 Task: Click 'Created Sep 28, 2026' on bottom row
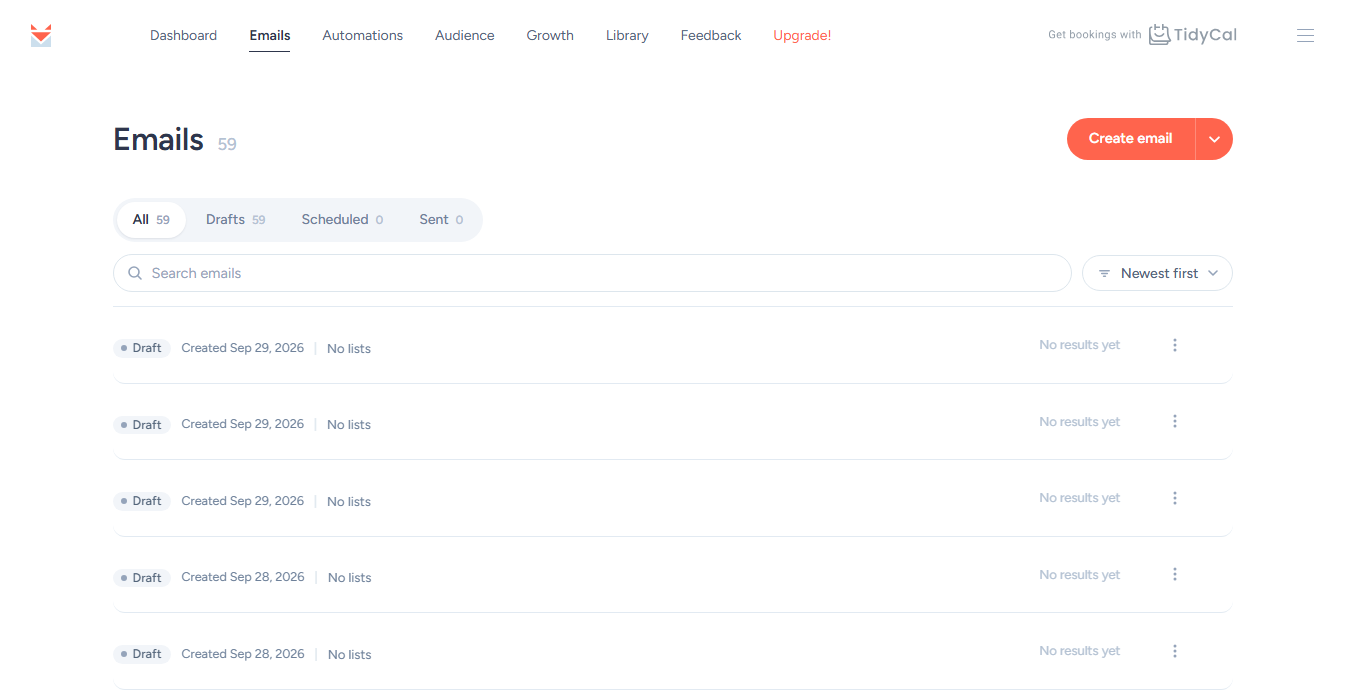coord(243,654)
